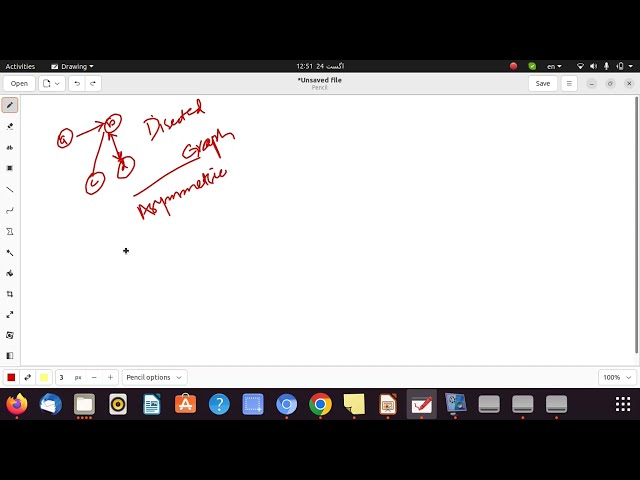Image resolution: width=640 pixels, height=480 pixels.
Task: Click the red recording indicator icon
Action: coord(513,66)
